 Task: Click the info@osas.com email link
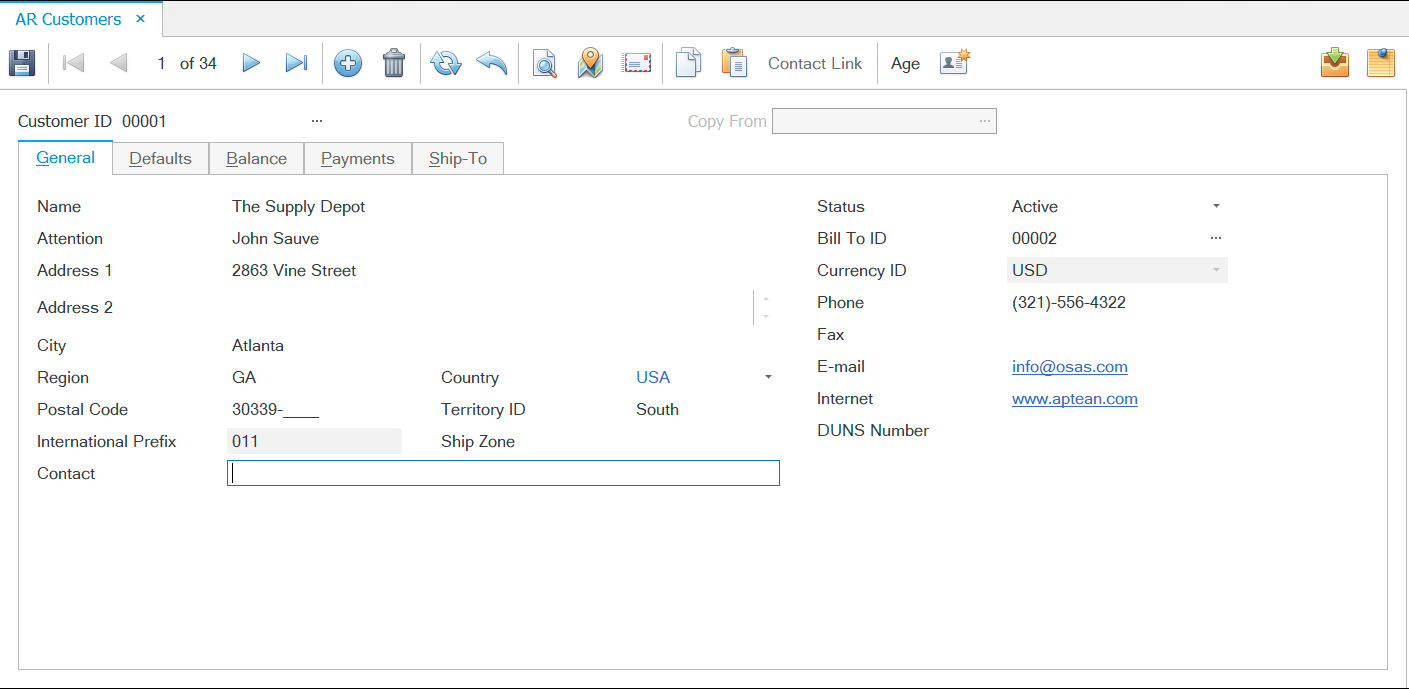click(x=1069, y=366)
